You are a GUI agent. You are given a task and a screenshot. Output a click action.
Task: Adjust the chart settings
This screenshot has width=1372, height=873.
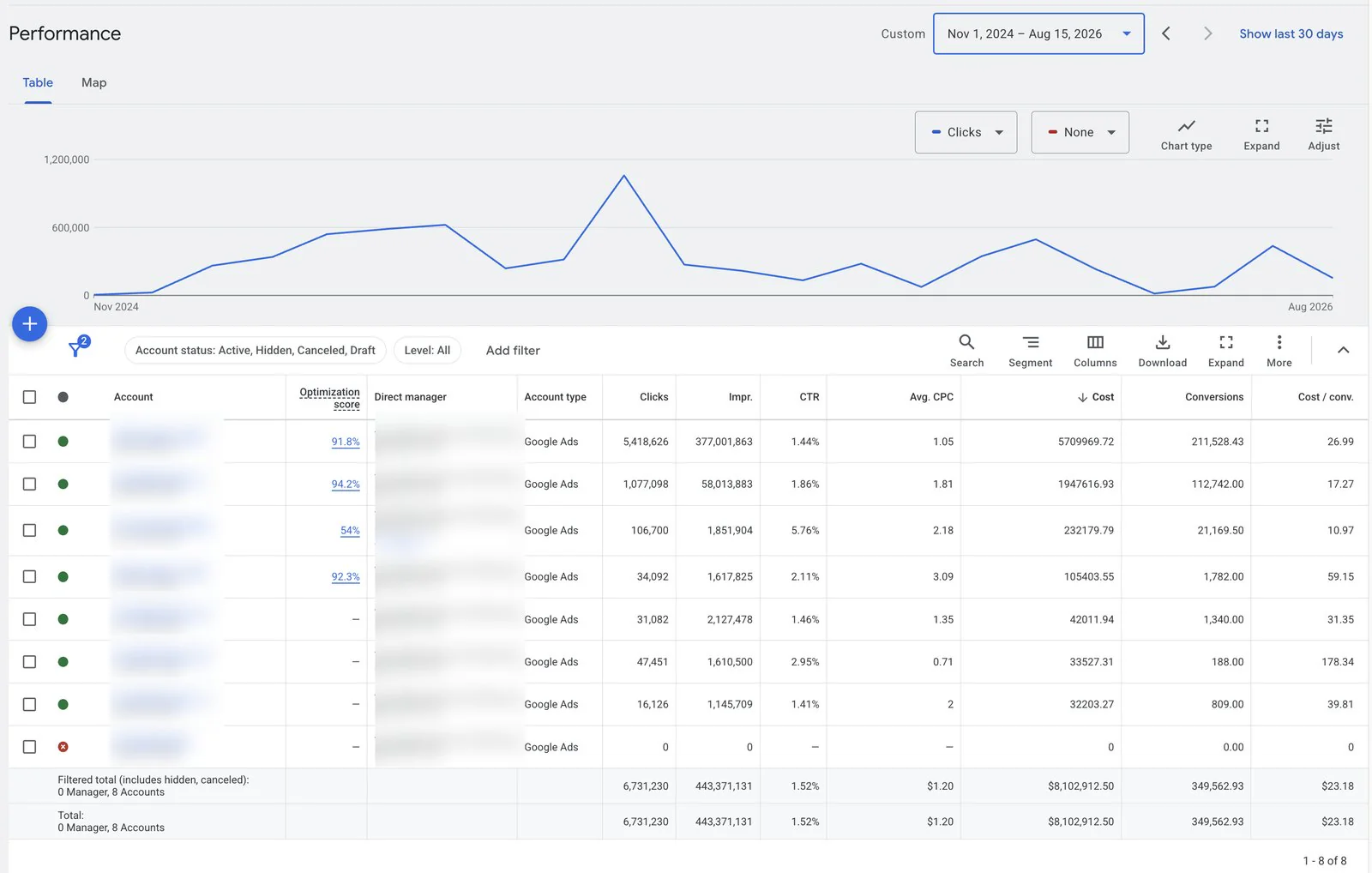[x=1323, y=134]
